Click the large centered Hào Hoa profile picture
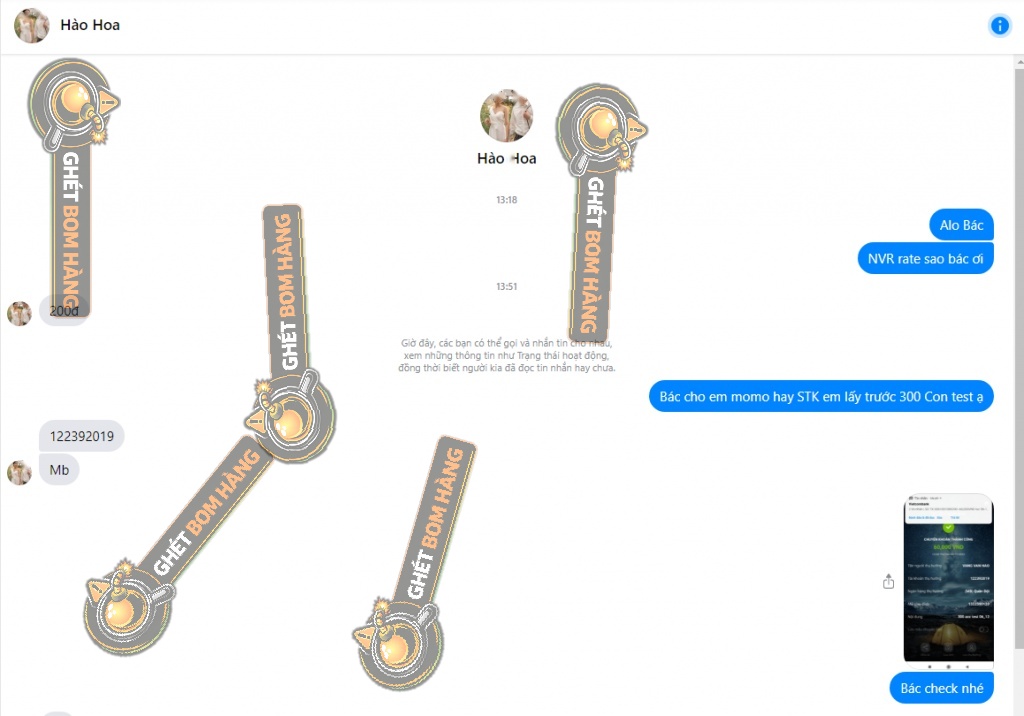Viewport: 1024px width, 716px height. 506,116
